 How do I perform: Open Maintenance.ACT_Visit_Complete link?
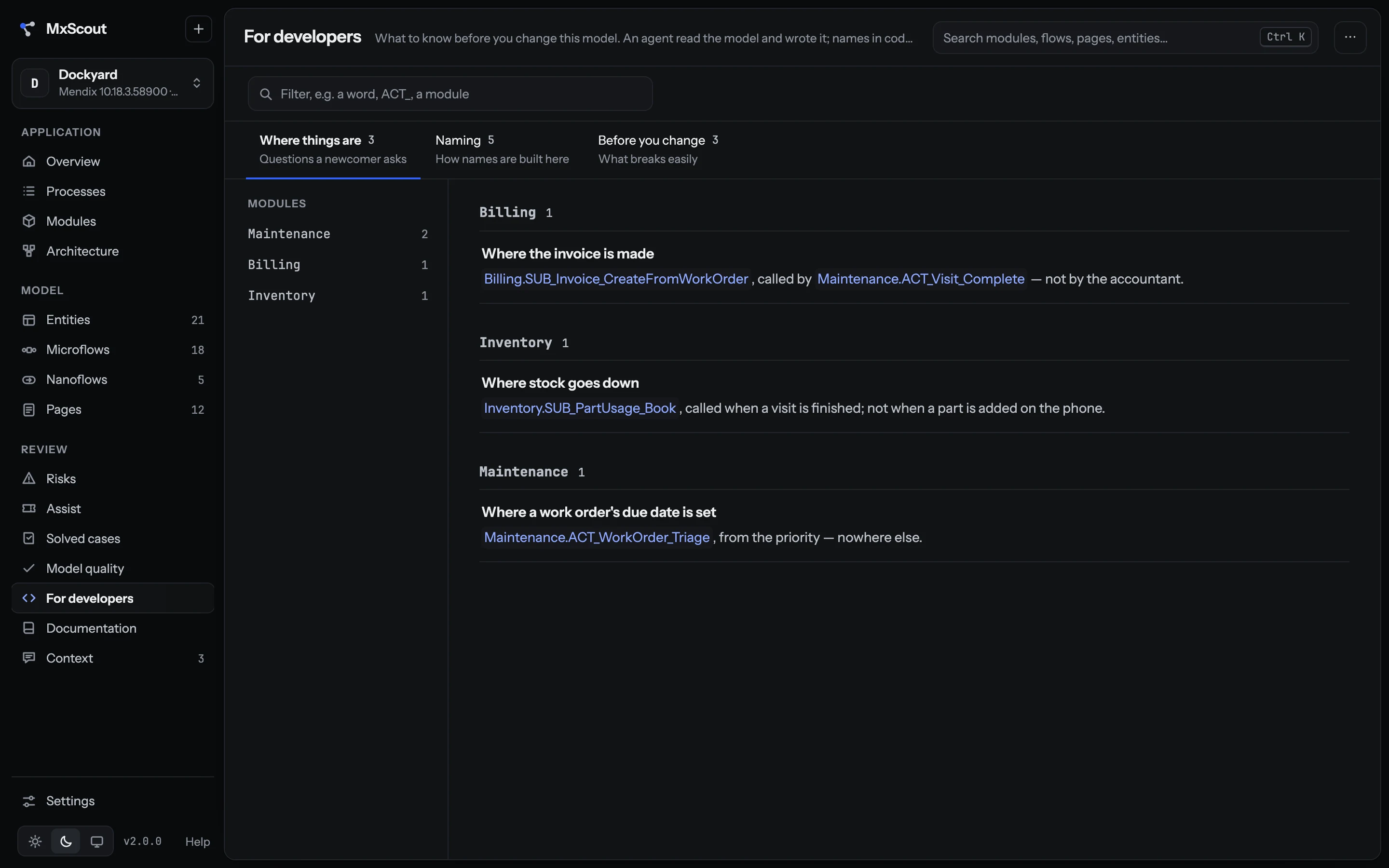coord(921,279)
